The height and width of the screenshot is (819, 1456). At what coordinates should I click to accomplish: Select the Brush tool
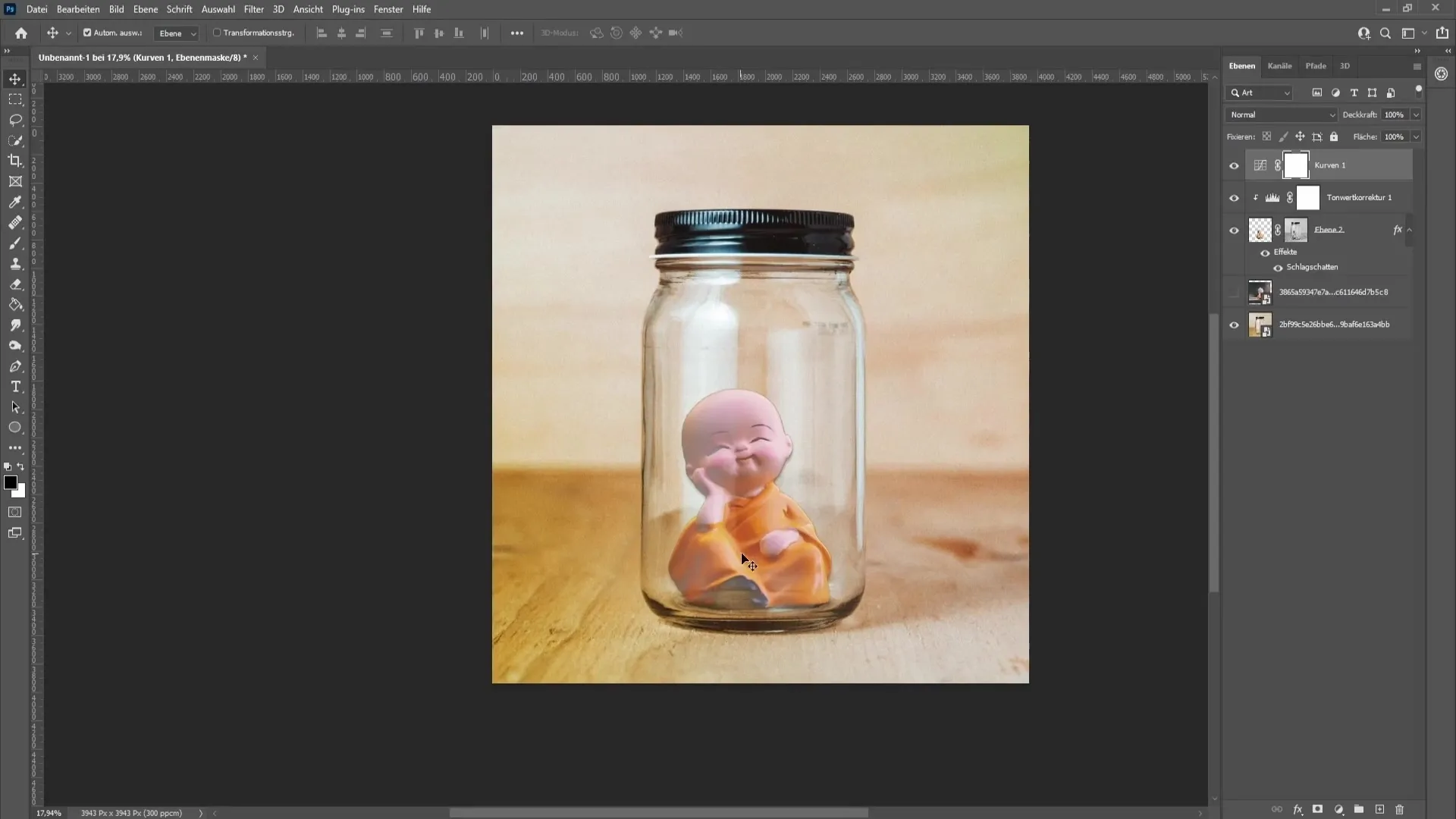pos(15,243)
